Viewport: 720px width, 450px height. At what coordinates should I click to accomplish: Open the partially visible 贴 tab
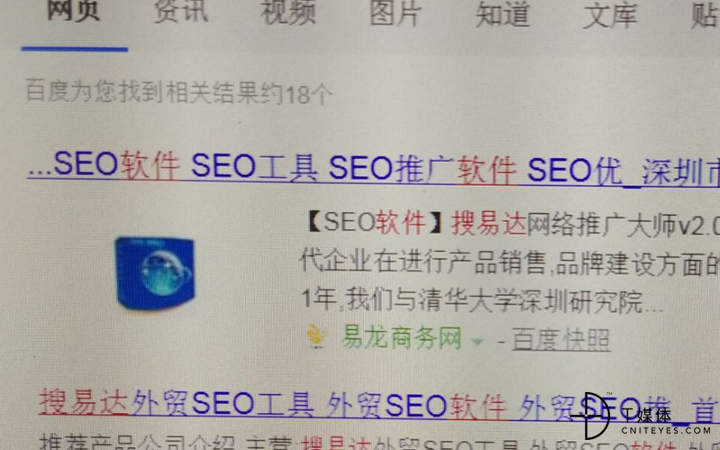coord(705,15)
